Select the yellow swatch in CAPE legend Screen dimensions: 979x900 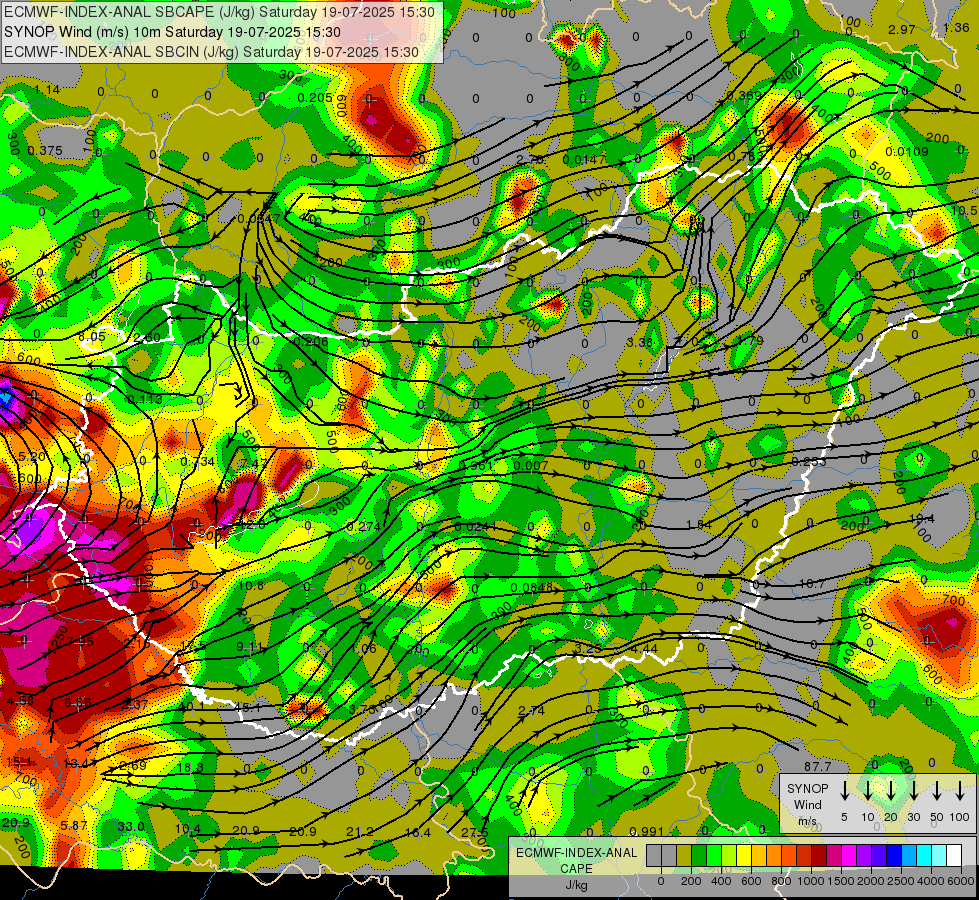pyautogui.click(x=744, y=855)
